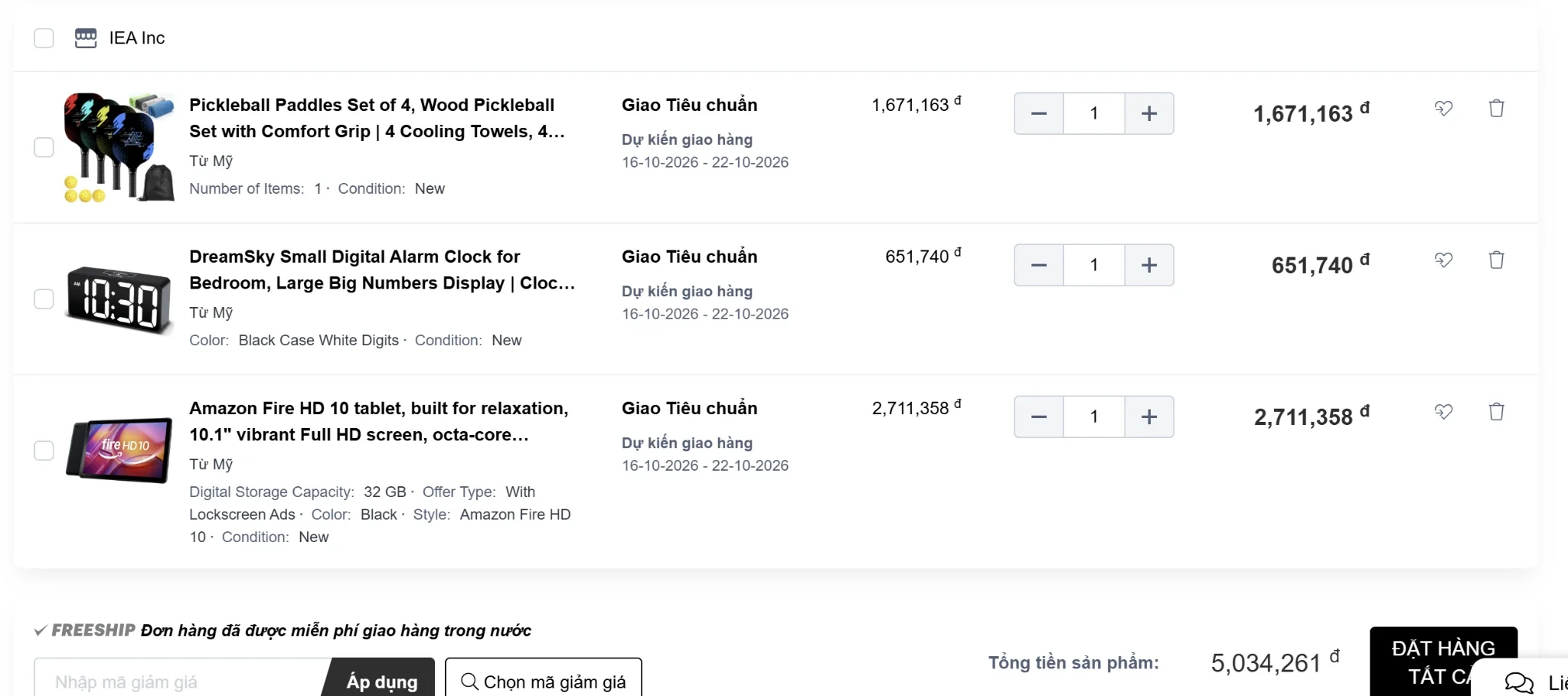Viewport: 1568px width, 696px height.
Task: Click the Áp dụng discount button
Action: point(379,680)
